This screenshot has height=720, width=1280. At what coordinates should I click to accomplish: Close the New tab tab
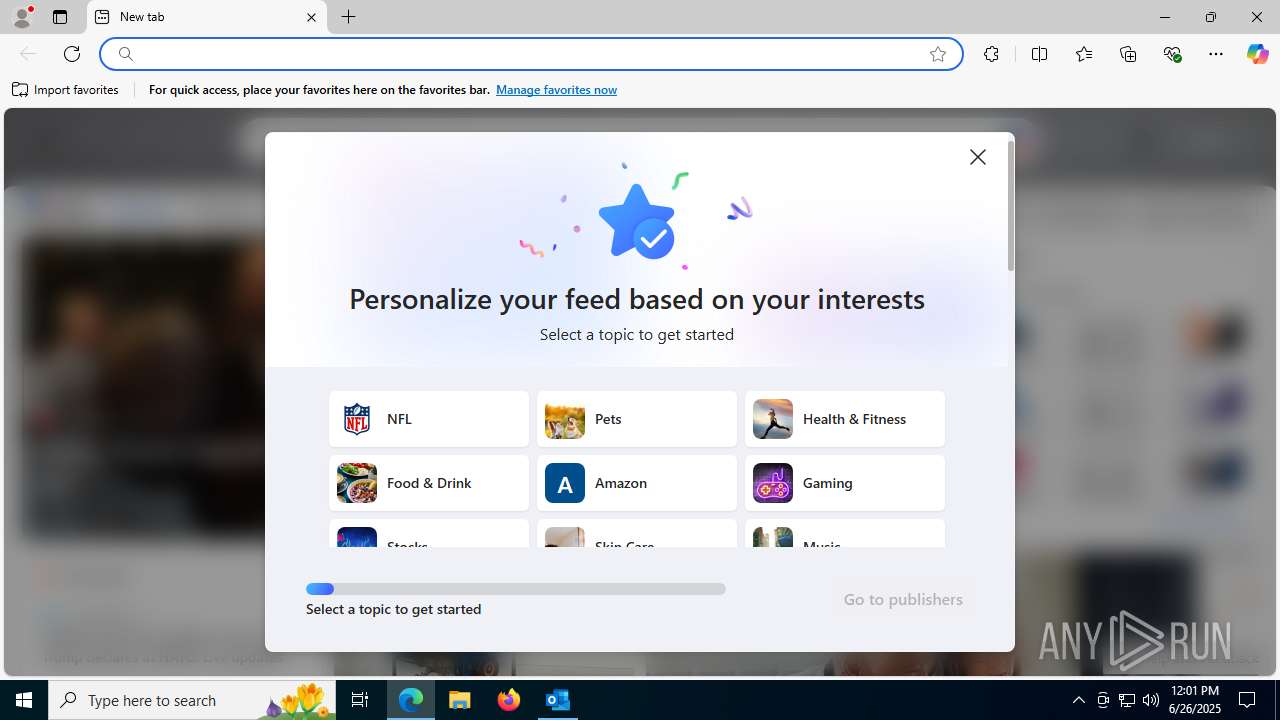click(311, 17)
